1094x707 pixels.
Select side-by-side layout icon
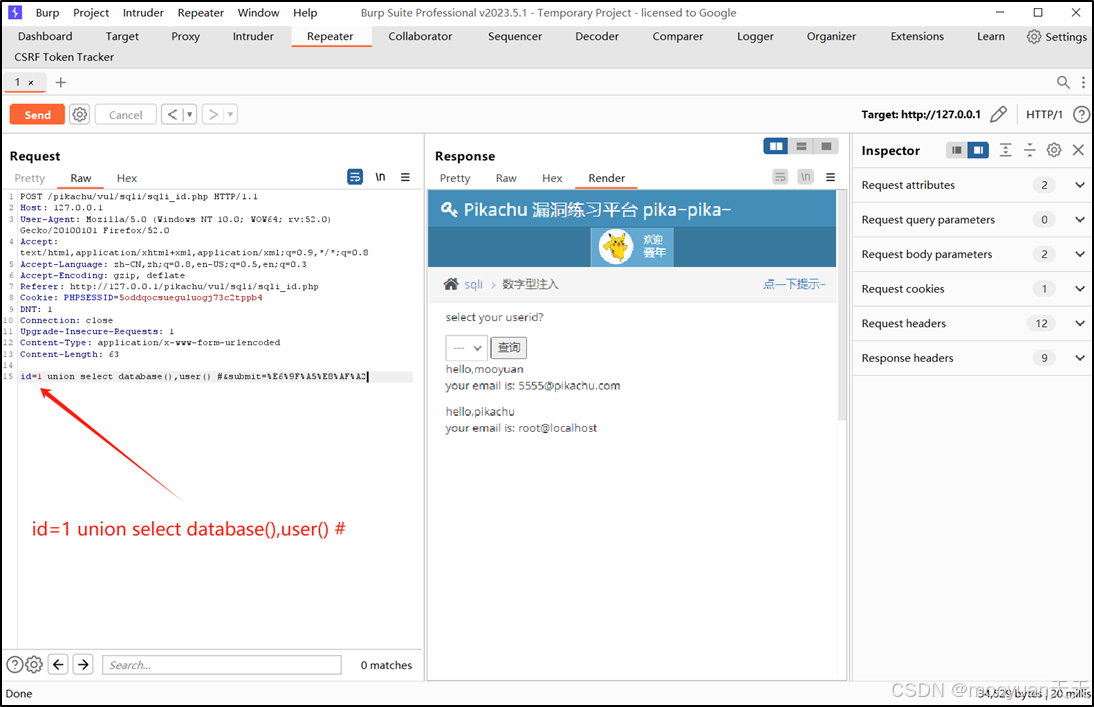[x=776, y=146]
